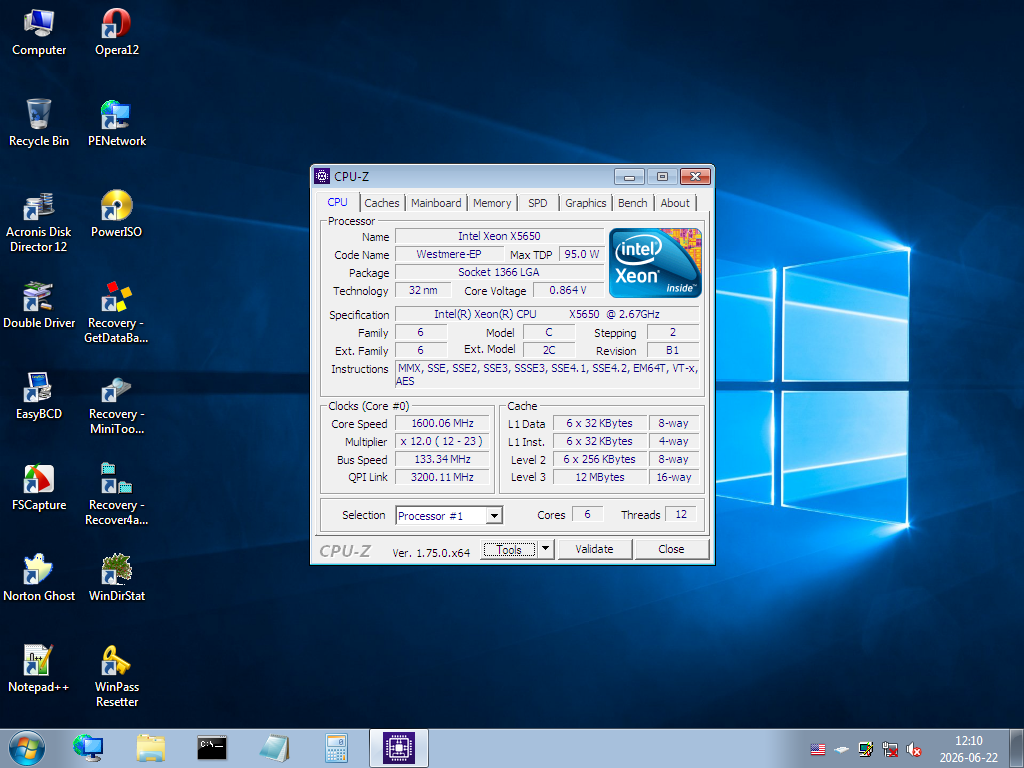Click the safely remove hardware tray icon
1024x768 pixels.
pyautogui.click(x=842, y=750)
